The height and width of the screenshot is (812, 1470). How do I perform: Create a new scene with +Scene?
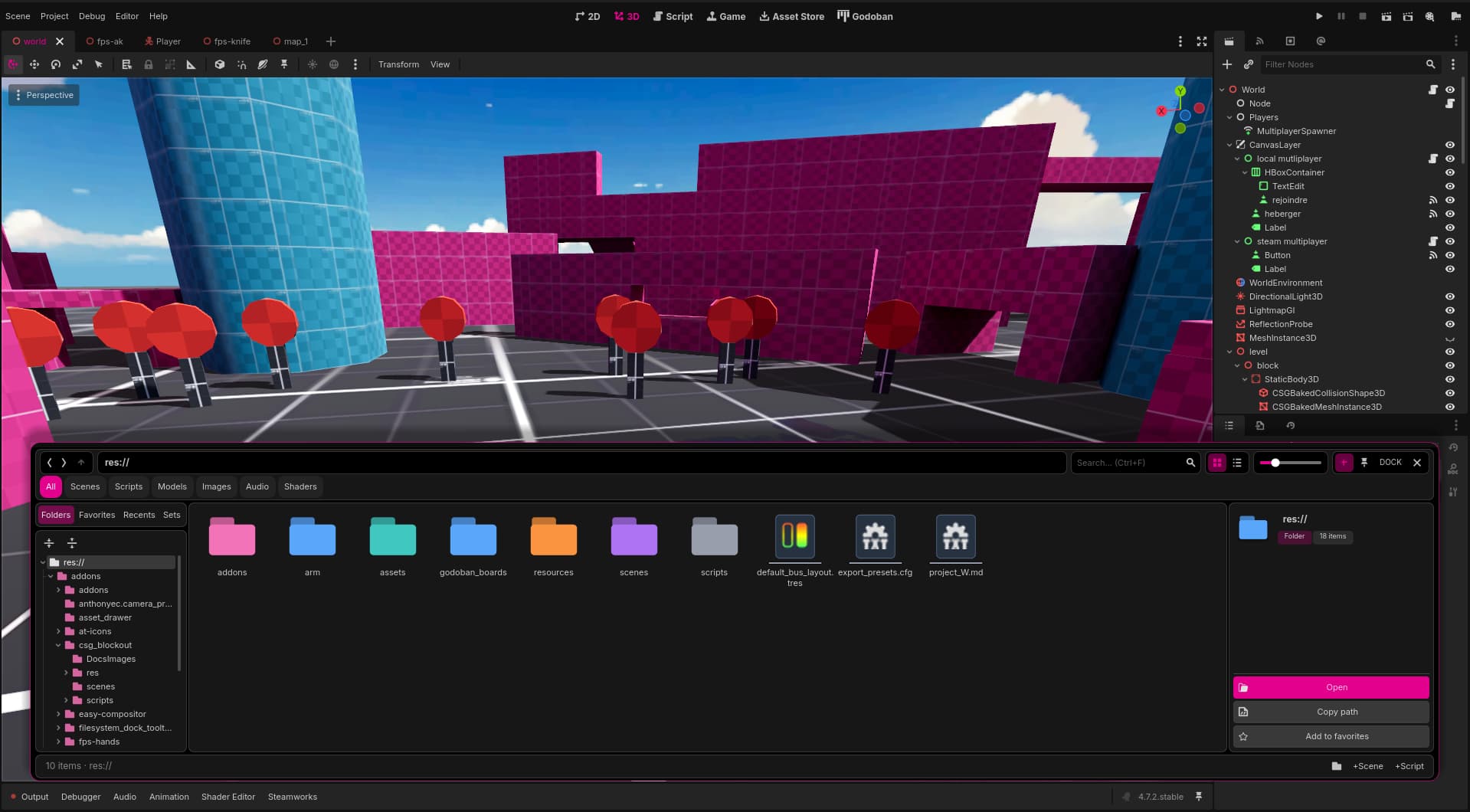1367,766
